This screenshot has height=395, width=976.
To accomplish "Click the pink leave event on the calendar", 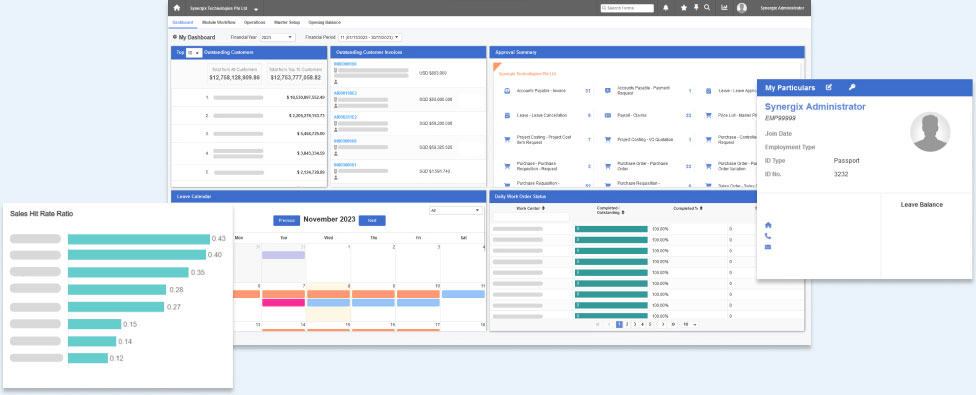I will 283,302.
